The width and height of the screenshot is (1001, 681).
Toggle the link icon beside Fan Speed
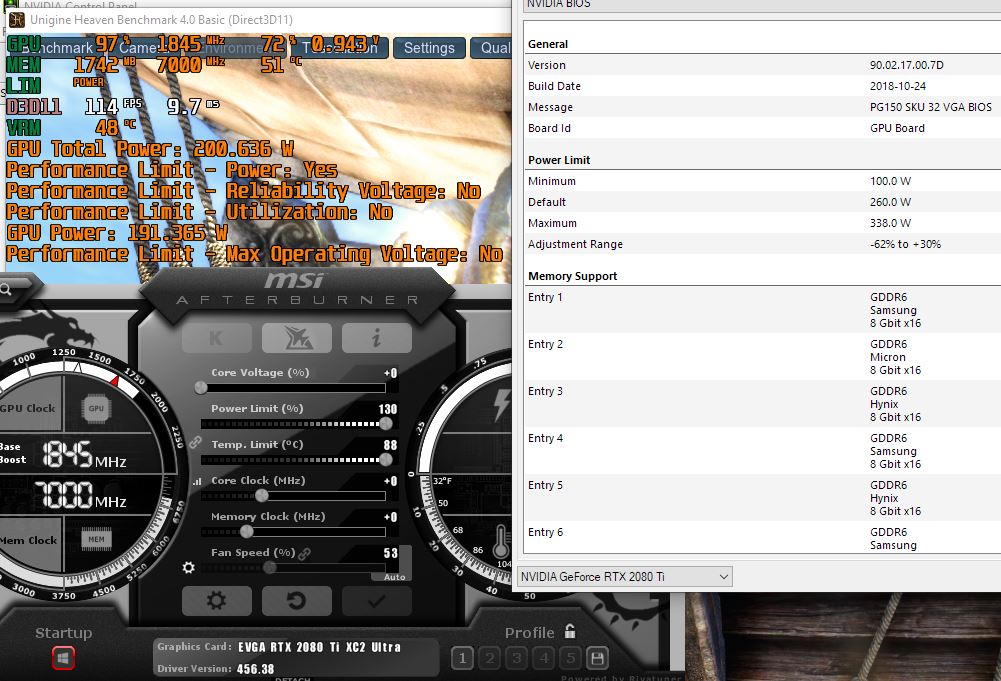(x=305, y=553)
